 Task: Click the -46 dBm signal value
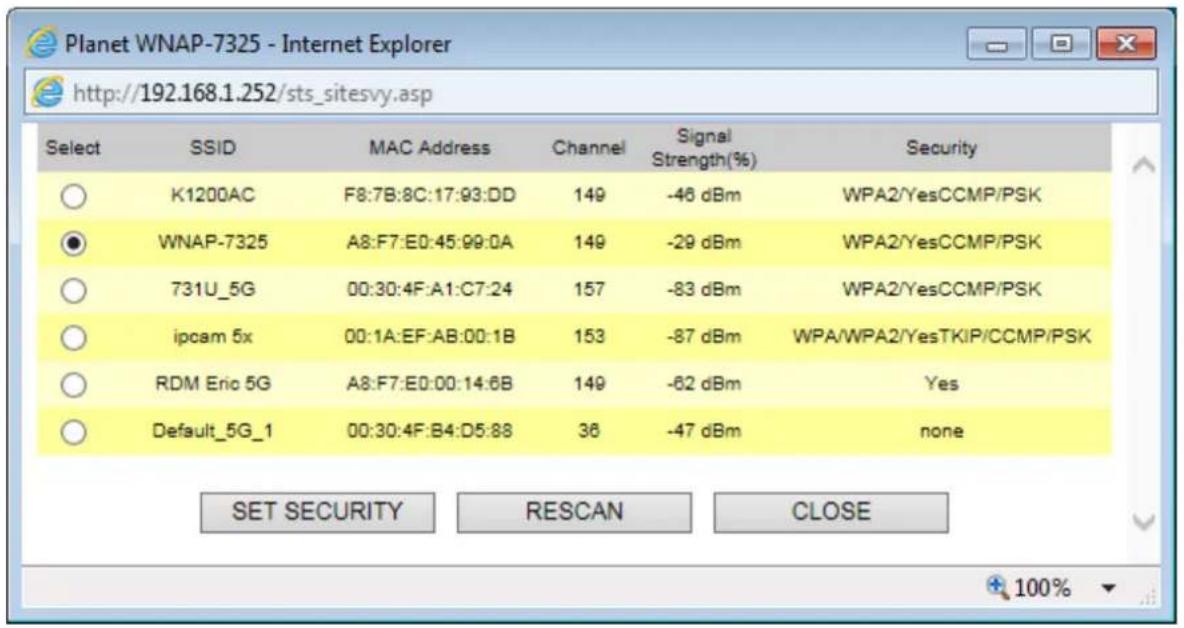coord(704,196)
